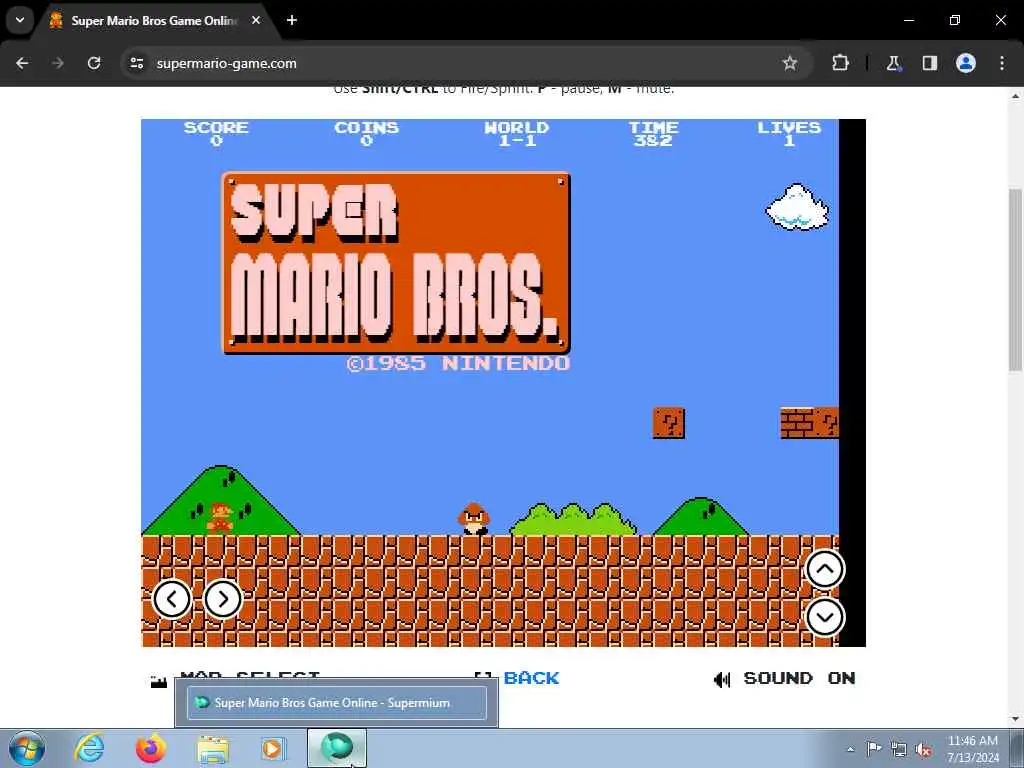Show hidden system tray icons arrow

pos(850,749)
